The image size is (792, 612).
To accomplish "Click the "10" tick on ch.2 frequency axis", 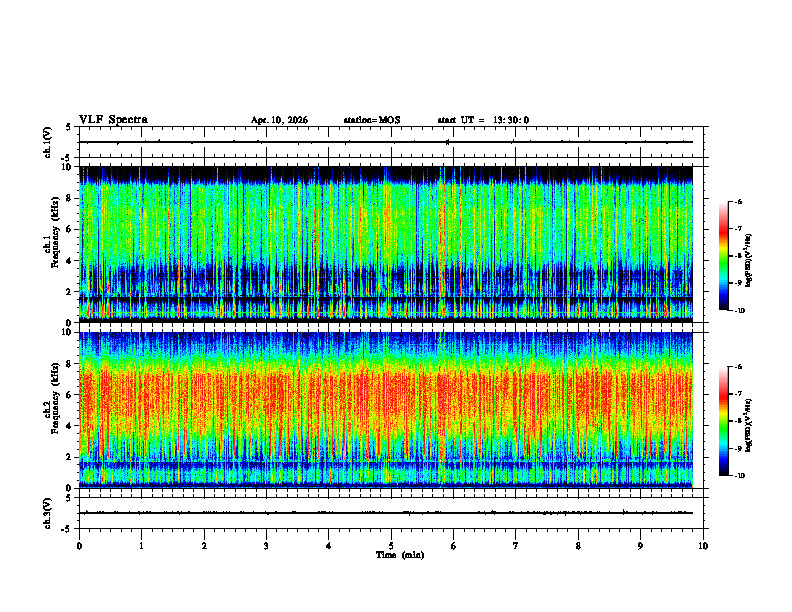I will coord(67,332).
